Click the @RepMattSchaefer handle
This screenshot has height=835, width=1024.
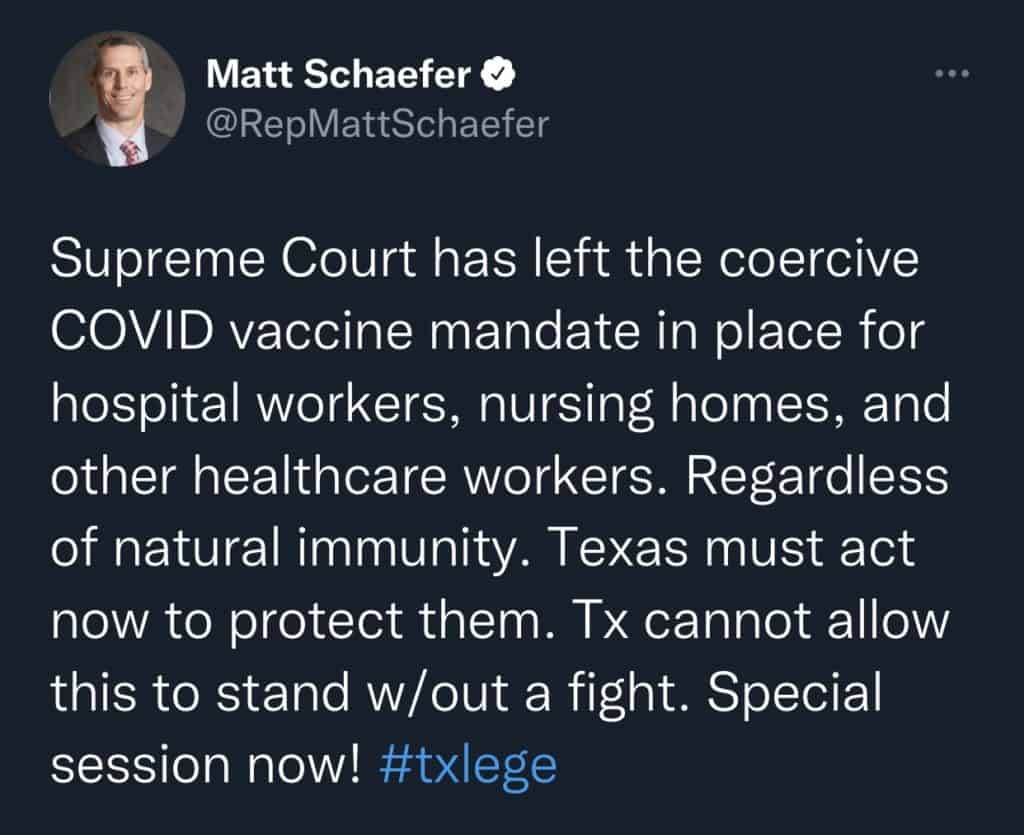[377, 124]
